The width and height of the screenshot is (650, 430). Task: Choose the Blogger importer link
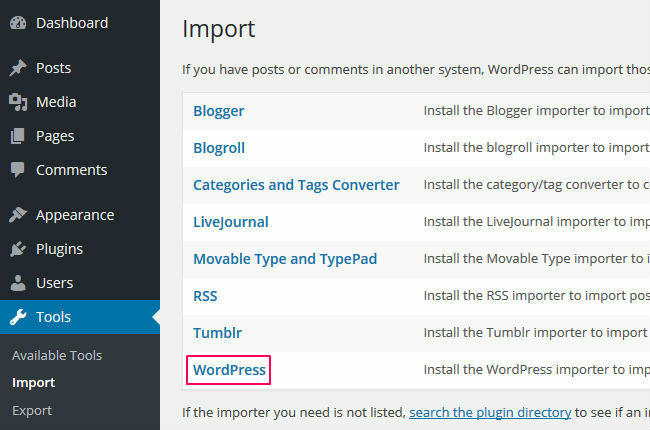pos(218,111)
